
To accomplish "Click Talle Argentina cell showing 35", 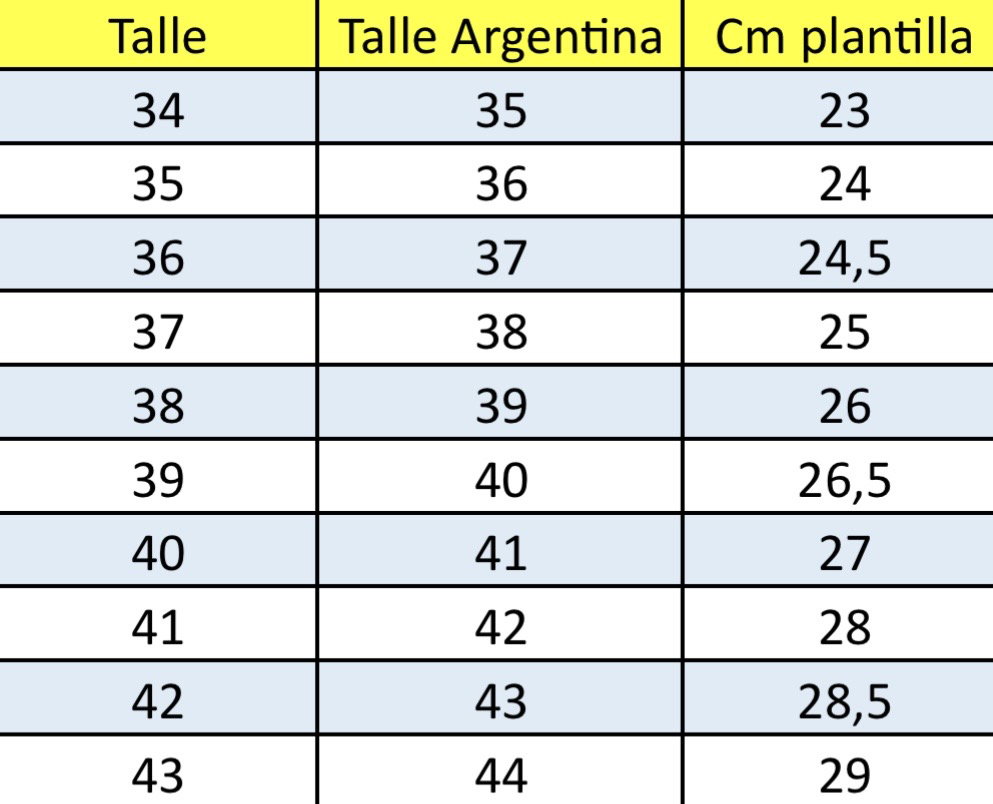I will click(500, 106).
